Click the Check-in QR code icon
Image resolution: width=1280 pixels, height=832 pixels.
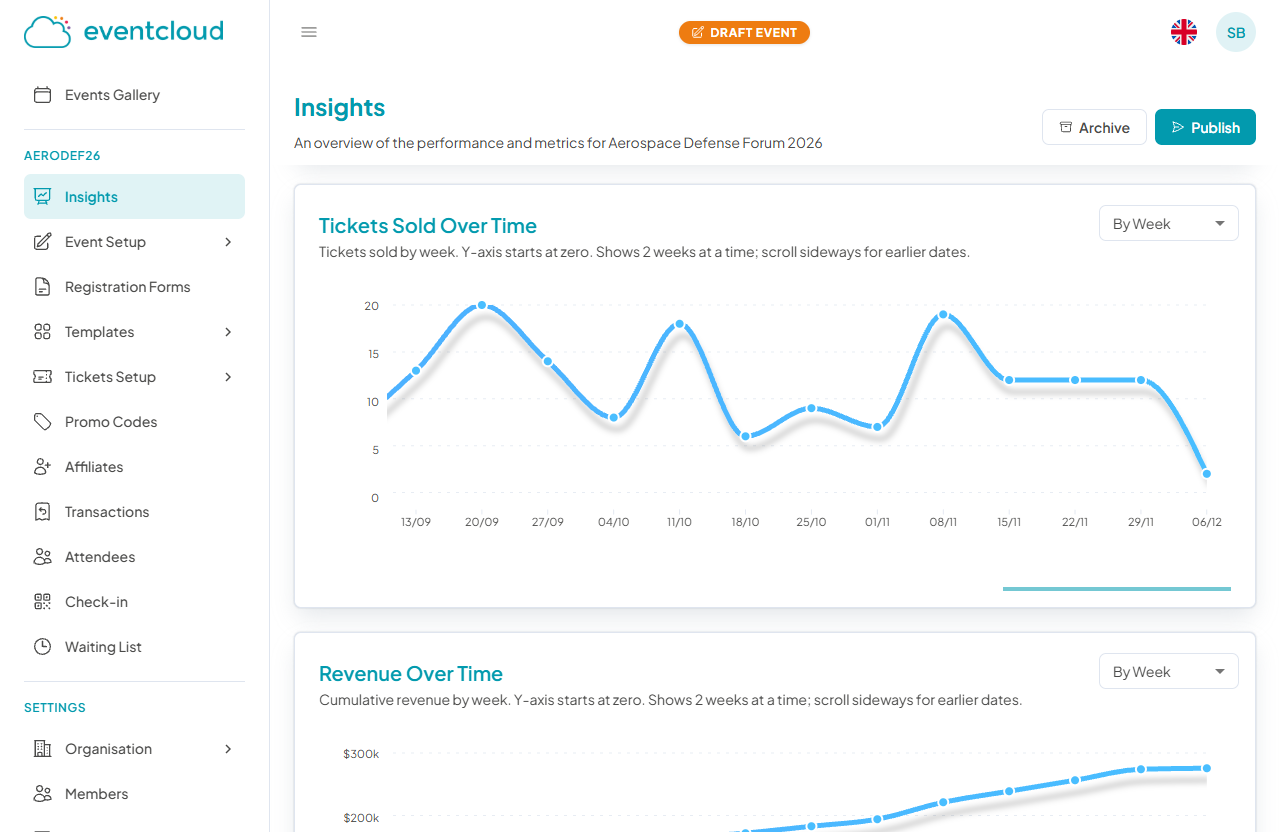(42, 602)
